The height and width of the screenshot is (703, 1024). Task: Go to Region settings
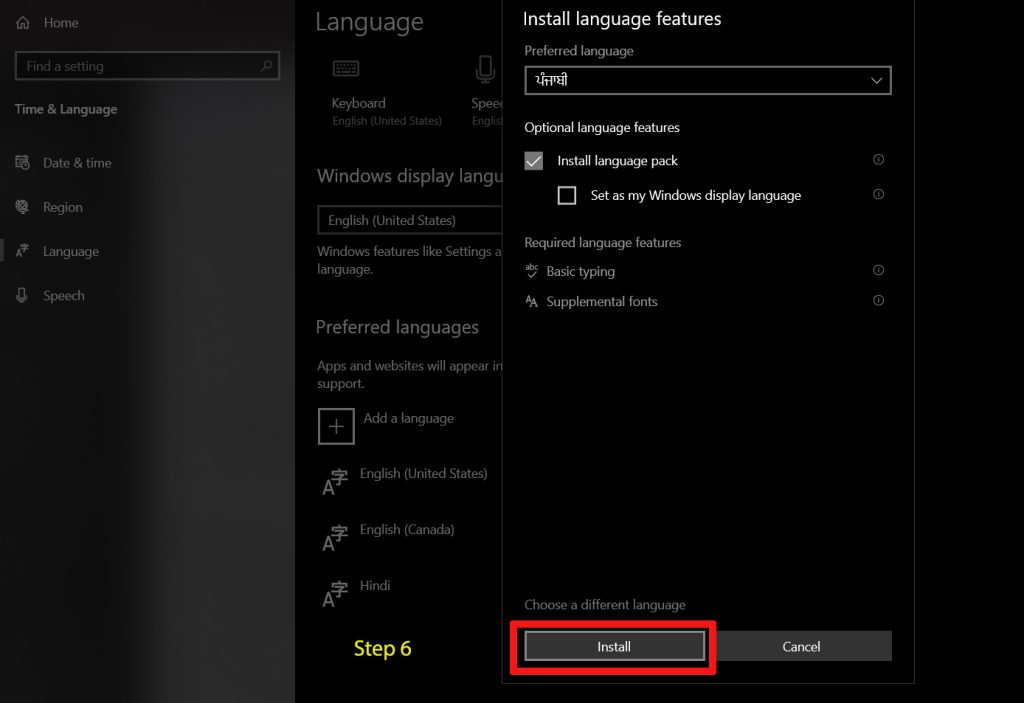point(63,207)
